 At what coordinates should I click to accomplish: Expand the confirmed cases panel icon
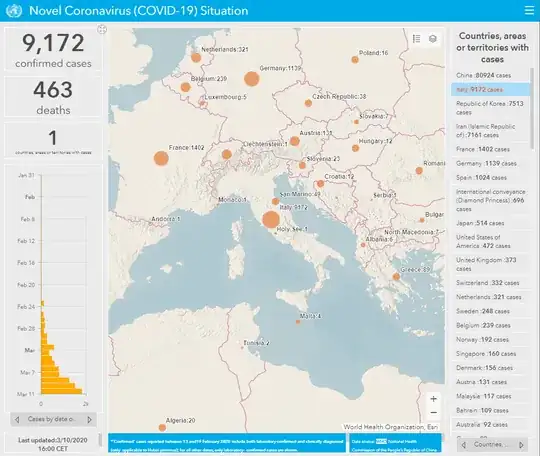pyautogui.click(x=102, y=29)
